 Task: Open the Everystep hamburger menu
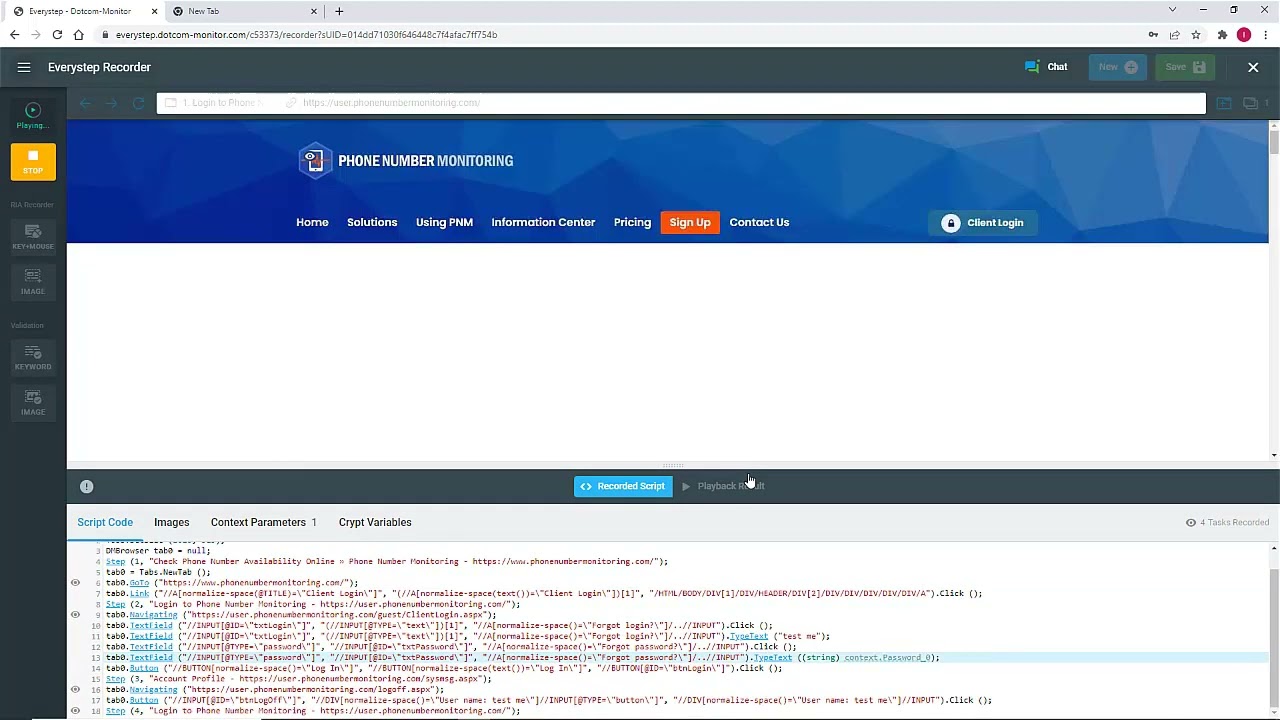24,67
